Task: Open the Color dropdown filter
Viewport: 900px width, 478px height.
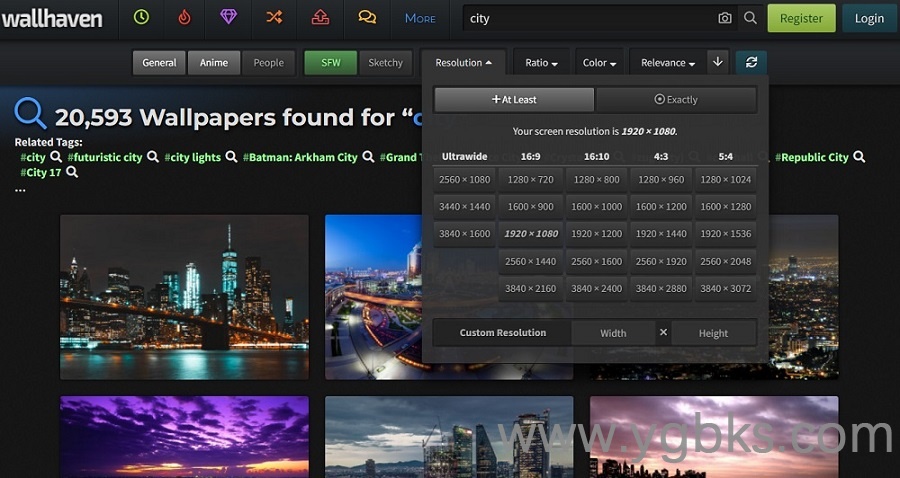Action: tap(599, 62)
